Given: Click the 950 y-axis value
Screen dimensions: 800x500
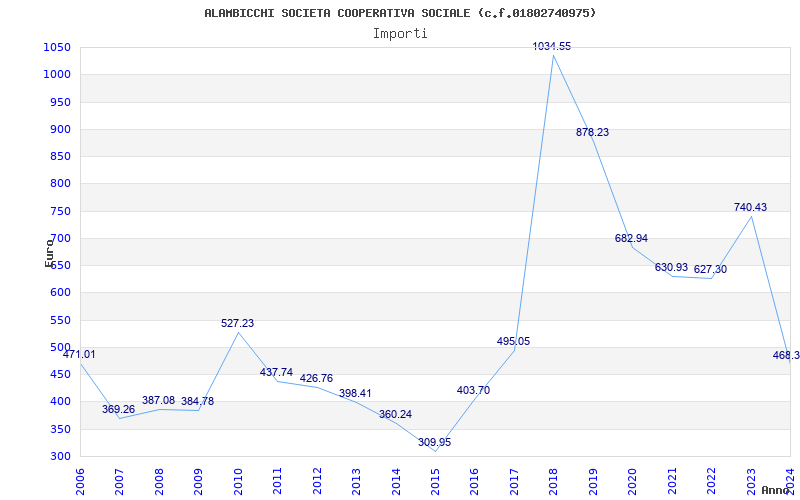Looking at the screenshot, I should point(60,102).
